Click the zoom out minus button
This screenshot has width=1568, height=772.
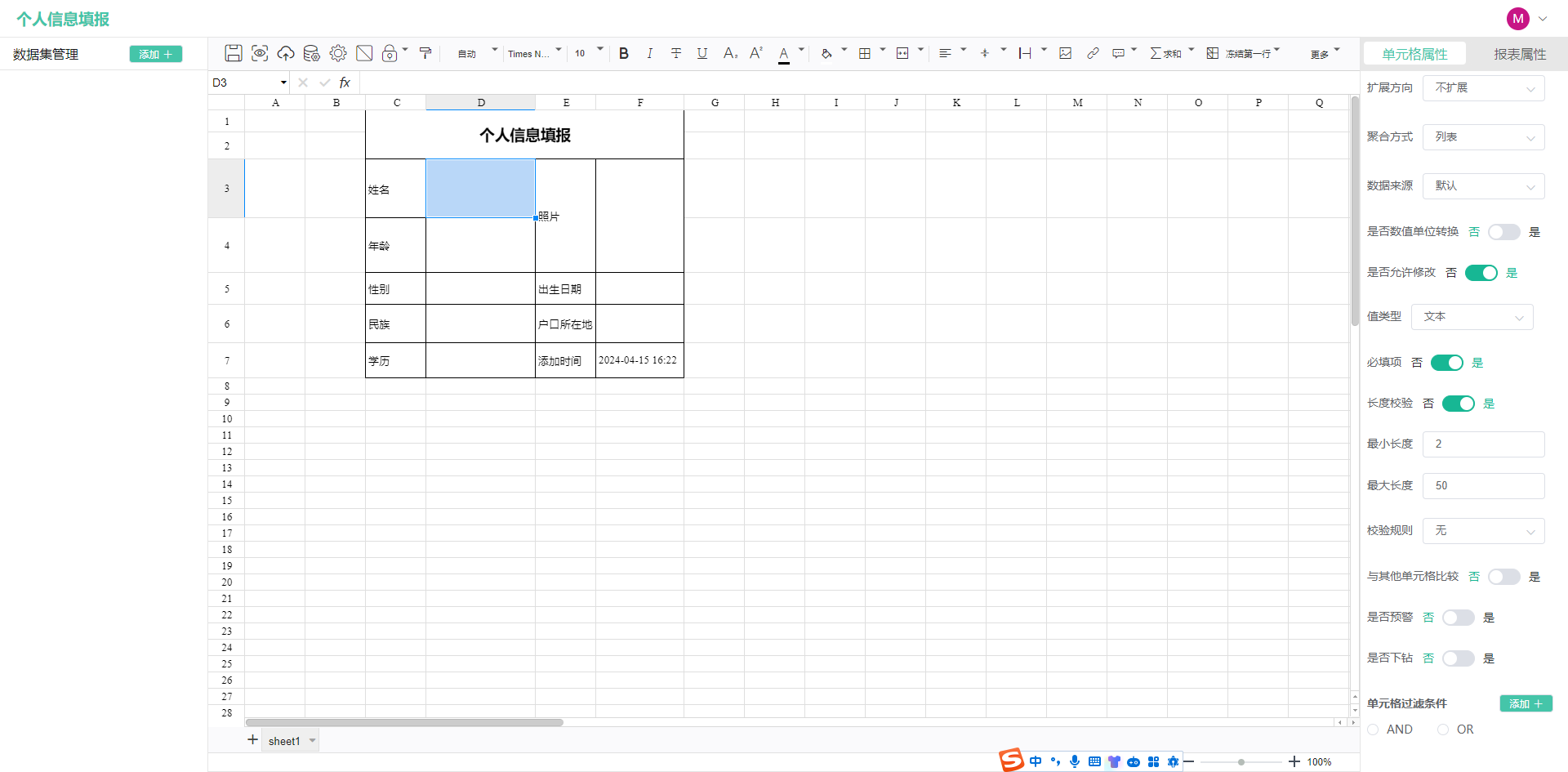point(1189,761)
